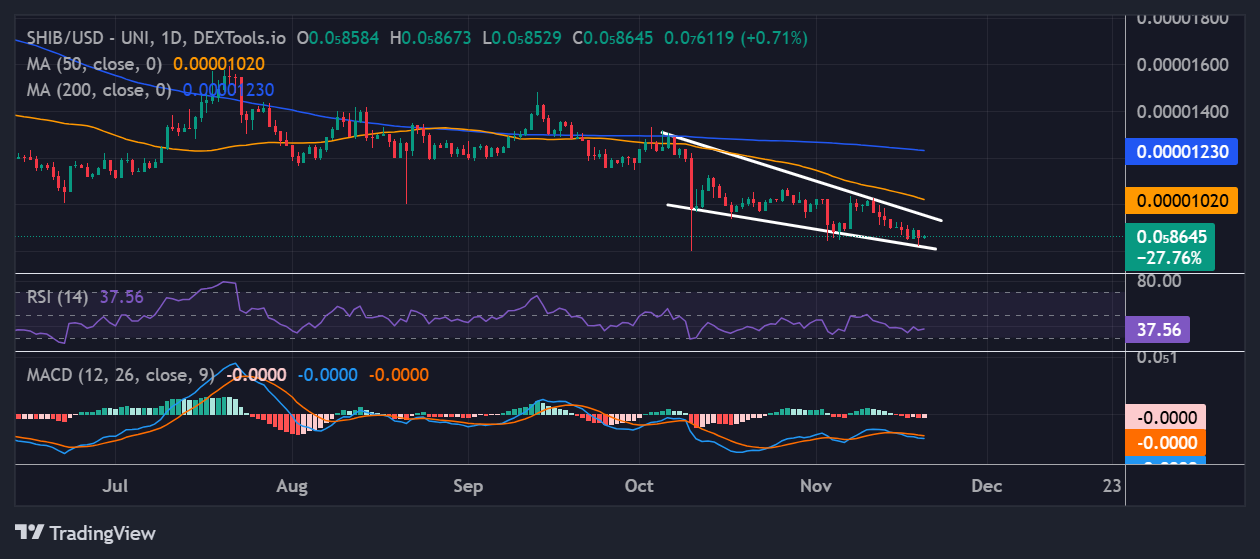Click the Jul label on time axis
This screenshot has height=559, width=1260.
pyautogui.click(x=116, y=486)
